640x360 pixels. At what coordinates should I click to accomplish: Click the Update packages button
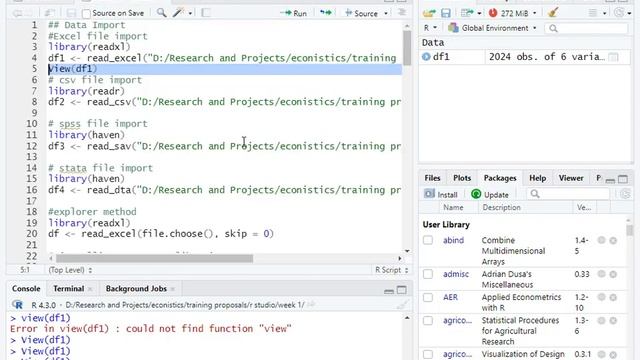pos(490,194)
